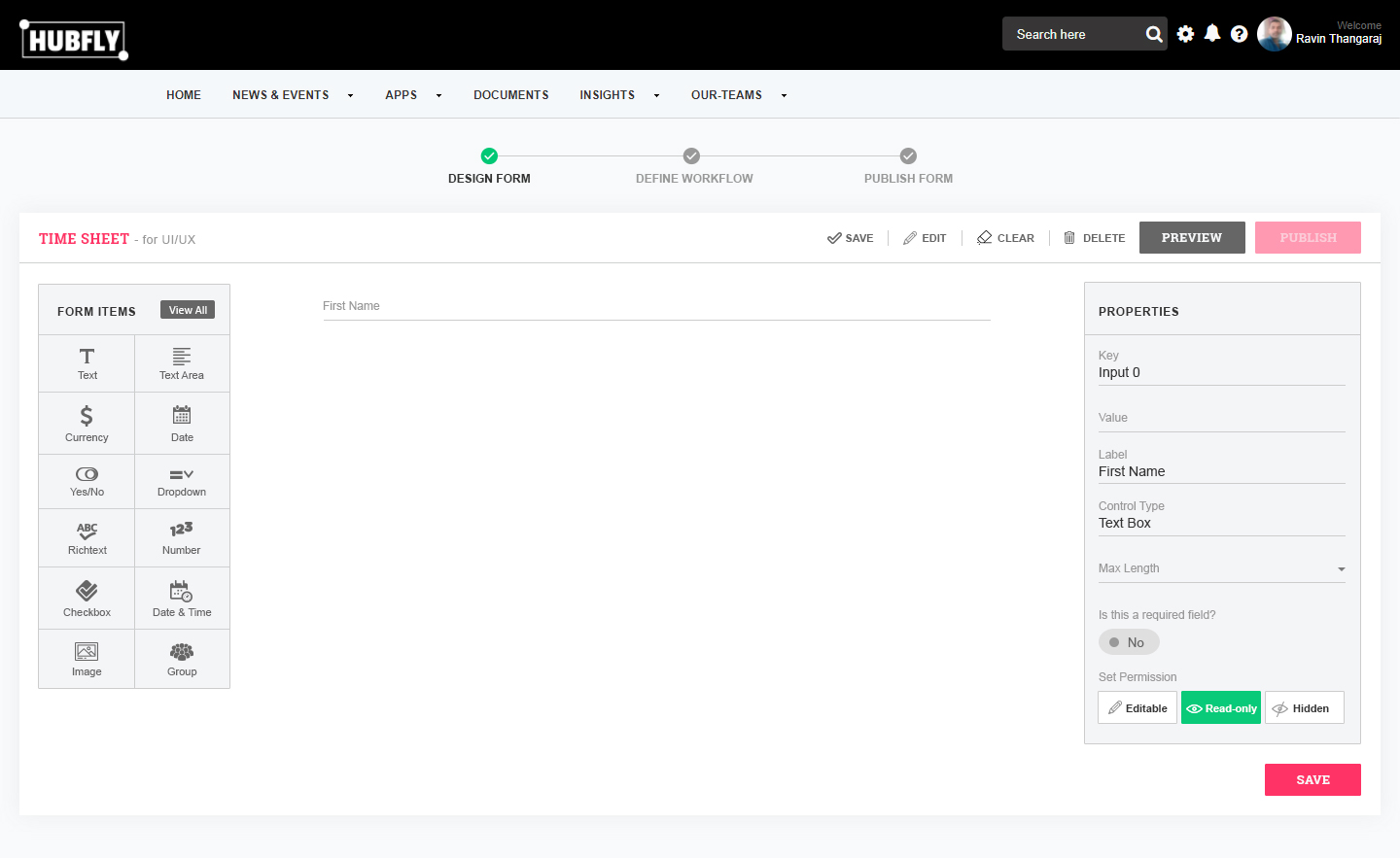Set permission to Hidden
1400x858 pixels.
pyautogui.click(x=1305, y=707)
